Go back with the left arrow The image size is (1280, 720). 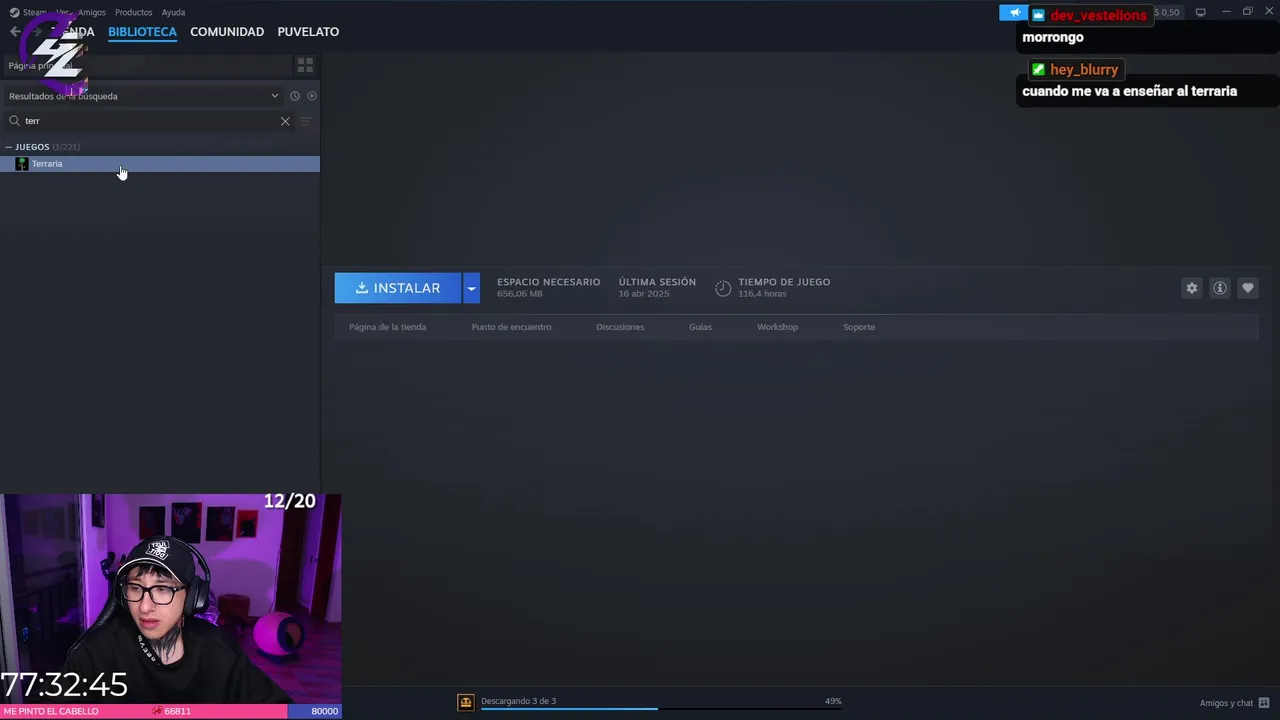pyautogui.click(x=15, y=32)
